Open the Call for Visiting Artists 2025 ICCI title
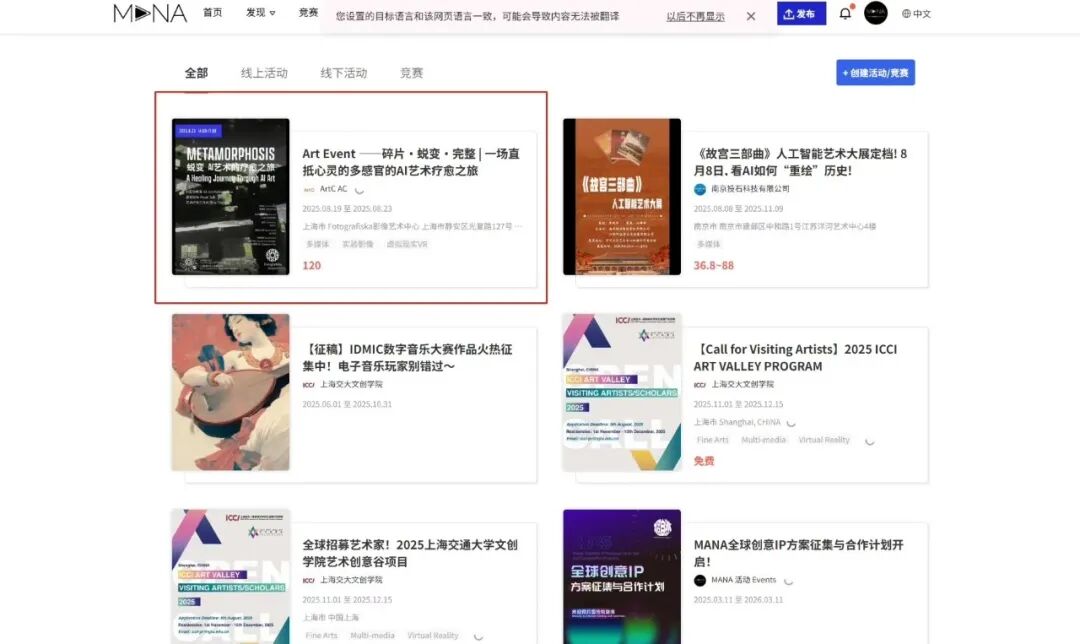The height and width of the screenshot is (644, 1080). (796, 357)
